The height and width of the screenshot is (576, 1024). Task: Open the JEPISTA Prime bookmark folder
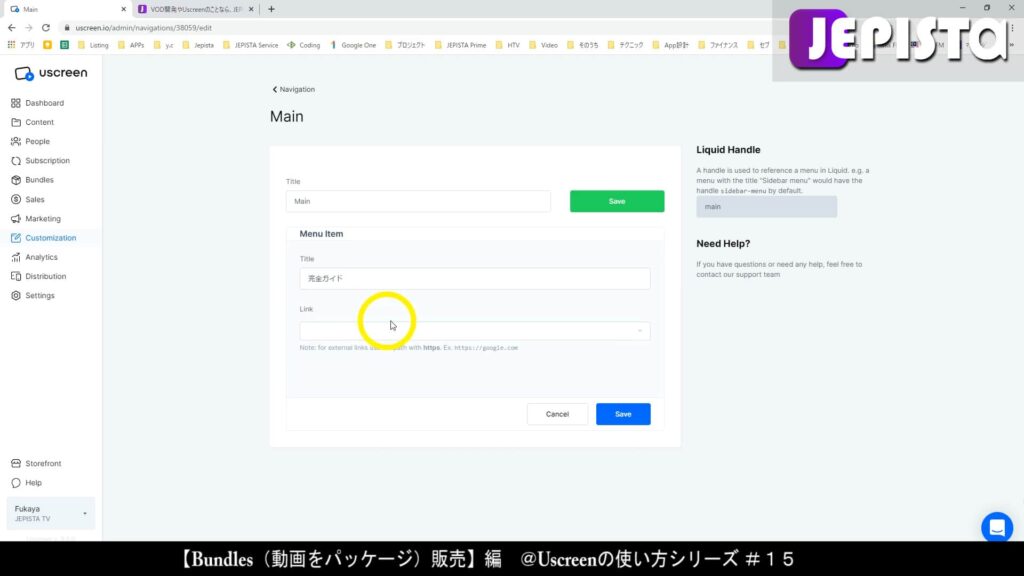pos(460,45)
